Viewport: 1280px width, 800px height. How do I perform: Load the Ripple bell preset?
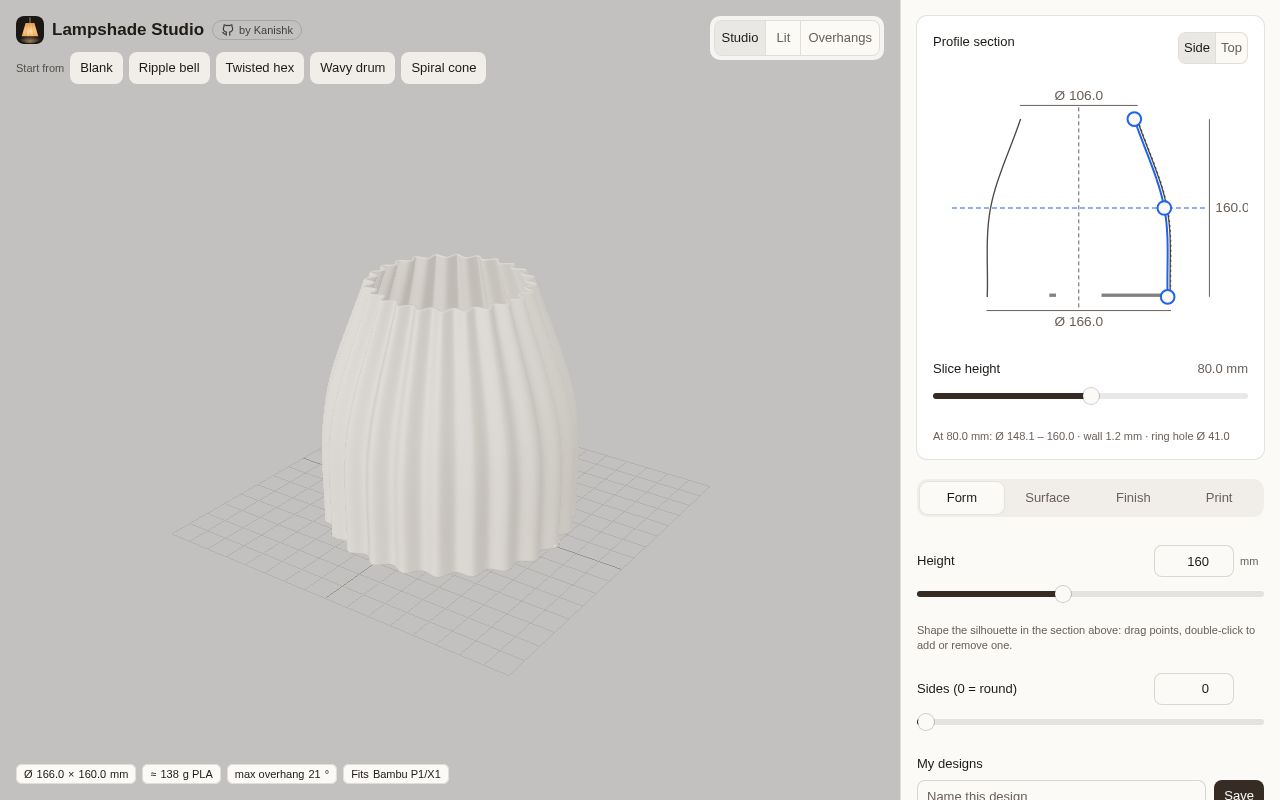(x=169, y=68)
